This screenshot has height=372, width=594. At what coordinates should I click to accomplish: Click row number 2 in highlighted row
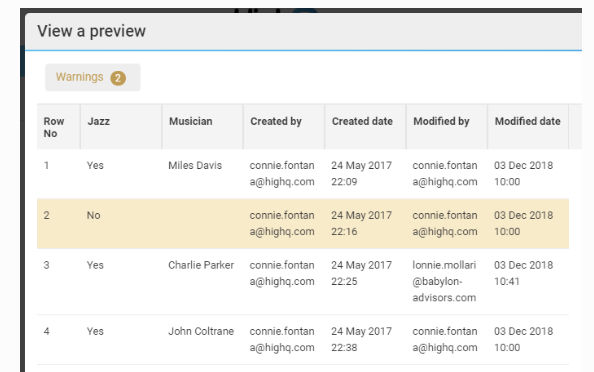pos(46,216)
